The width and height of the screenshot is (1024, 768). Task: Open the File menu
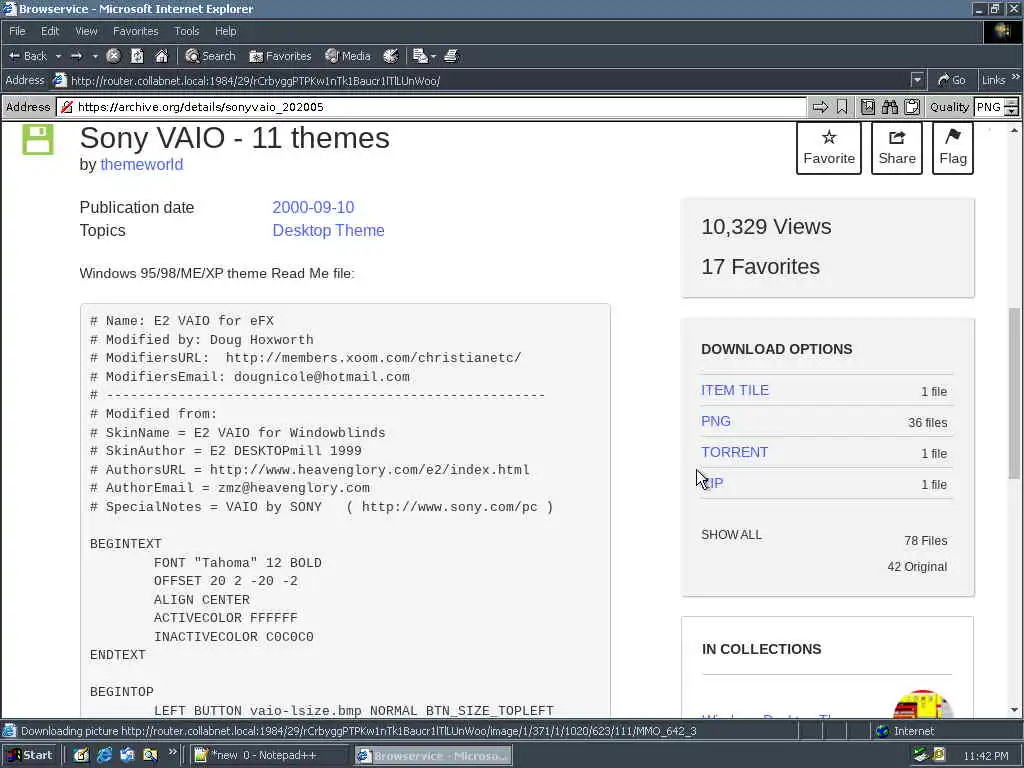coord(17,31)
